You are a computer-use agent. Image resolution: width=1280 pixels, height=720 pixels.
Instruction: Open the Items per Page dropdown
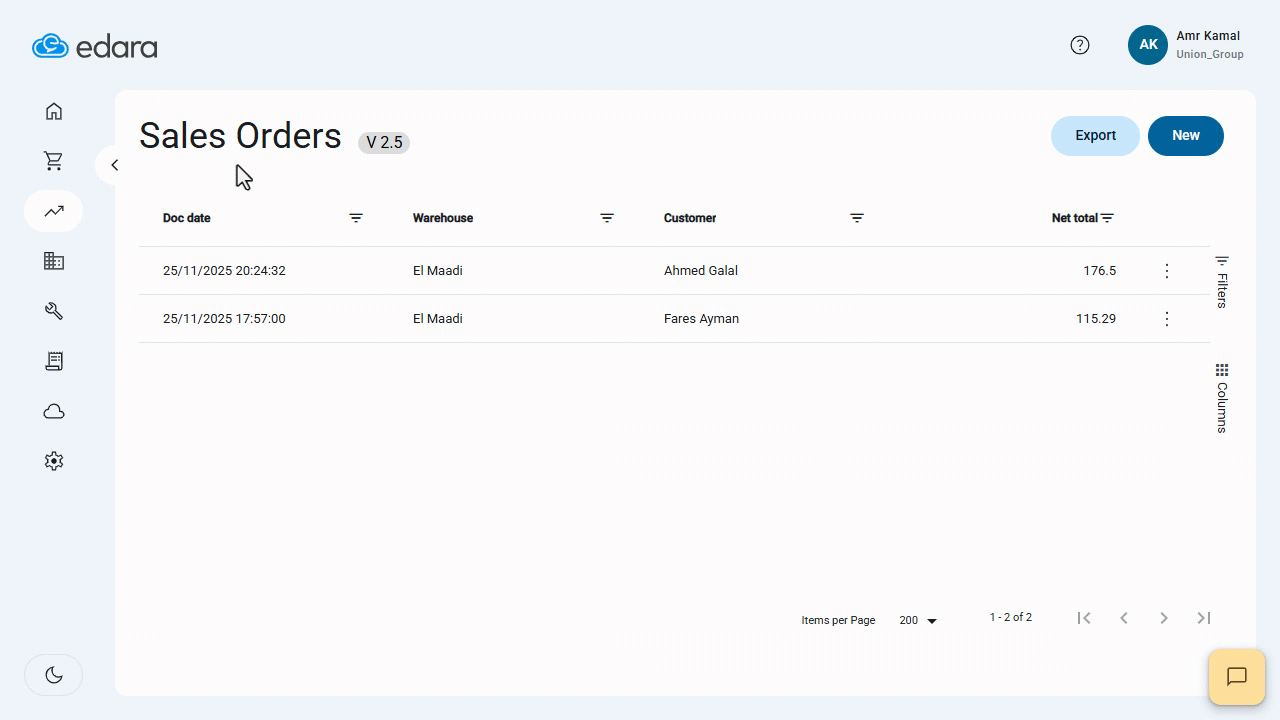(918, 621)
